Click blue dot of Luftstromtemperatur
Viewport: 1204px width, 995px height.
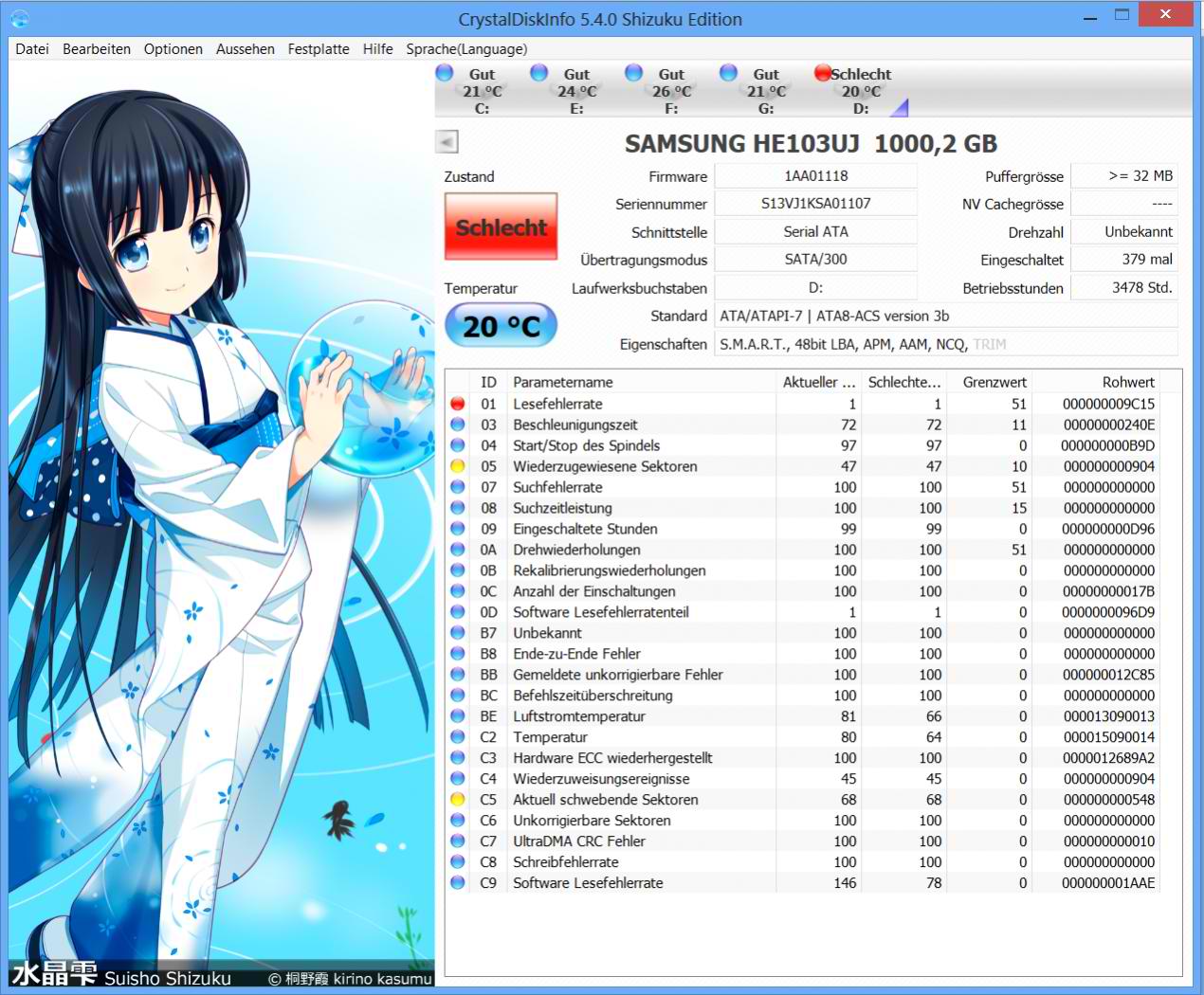click(458, 716)
